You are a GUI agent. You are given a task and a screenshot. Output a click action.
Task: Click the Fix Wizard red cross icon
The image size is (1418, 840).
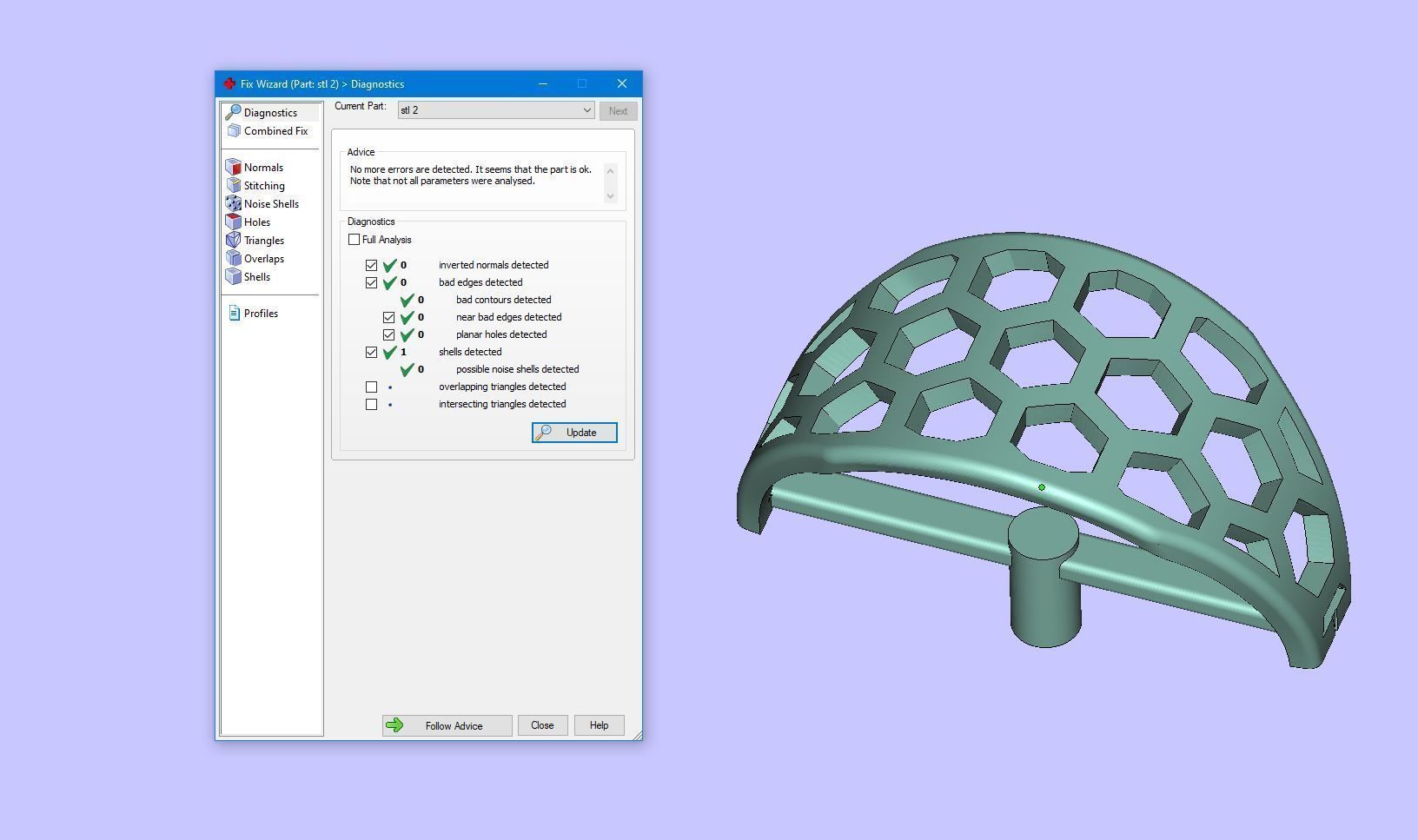(229, 84)
